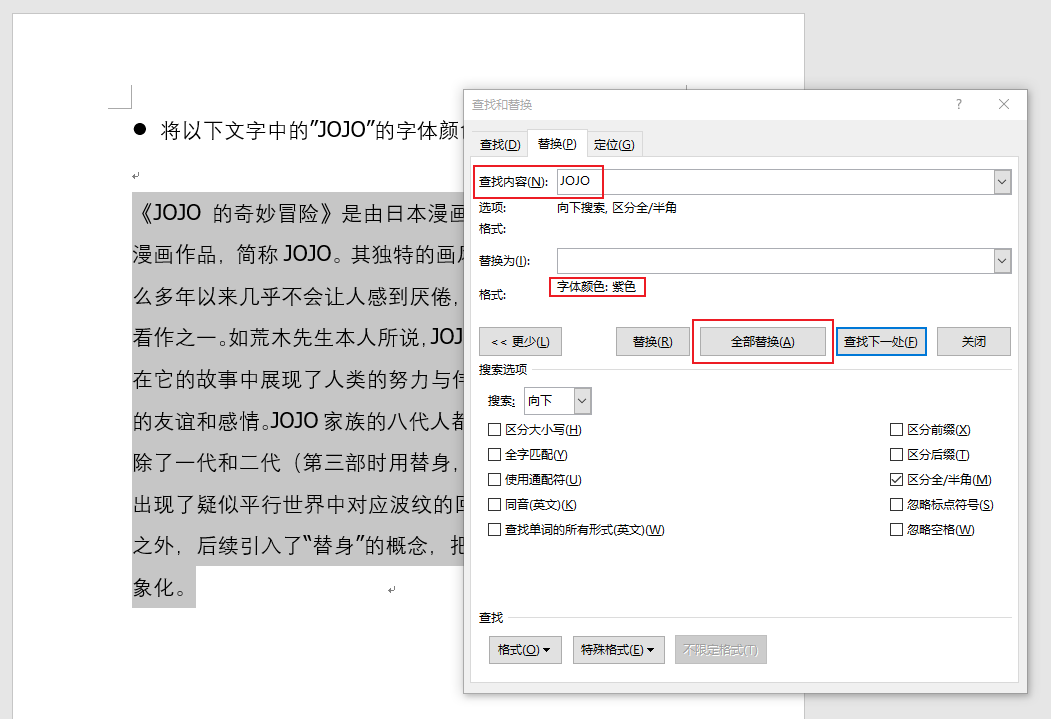The height and width of the screenshot is (719, 1051).
Task: Click the 全部替换(A) button
Action: pos(763,342)
